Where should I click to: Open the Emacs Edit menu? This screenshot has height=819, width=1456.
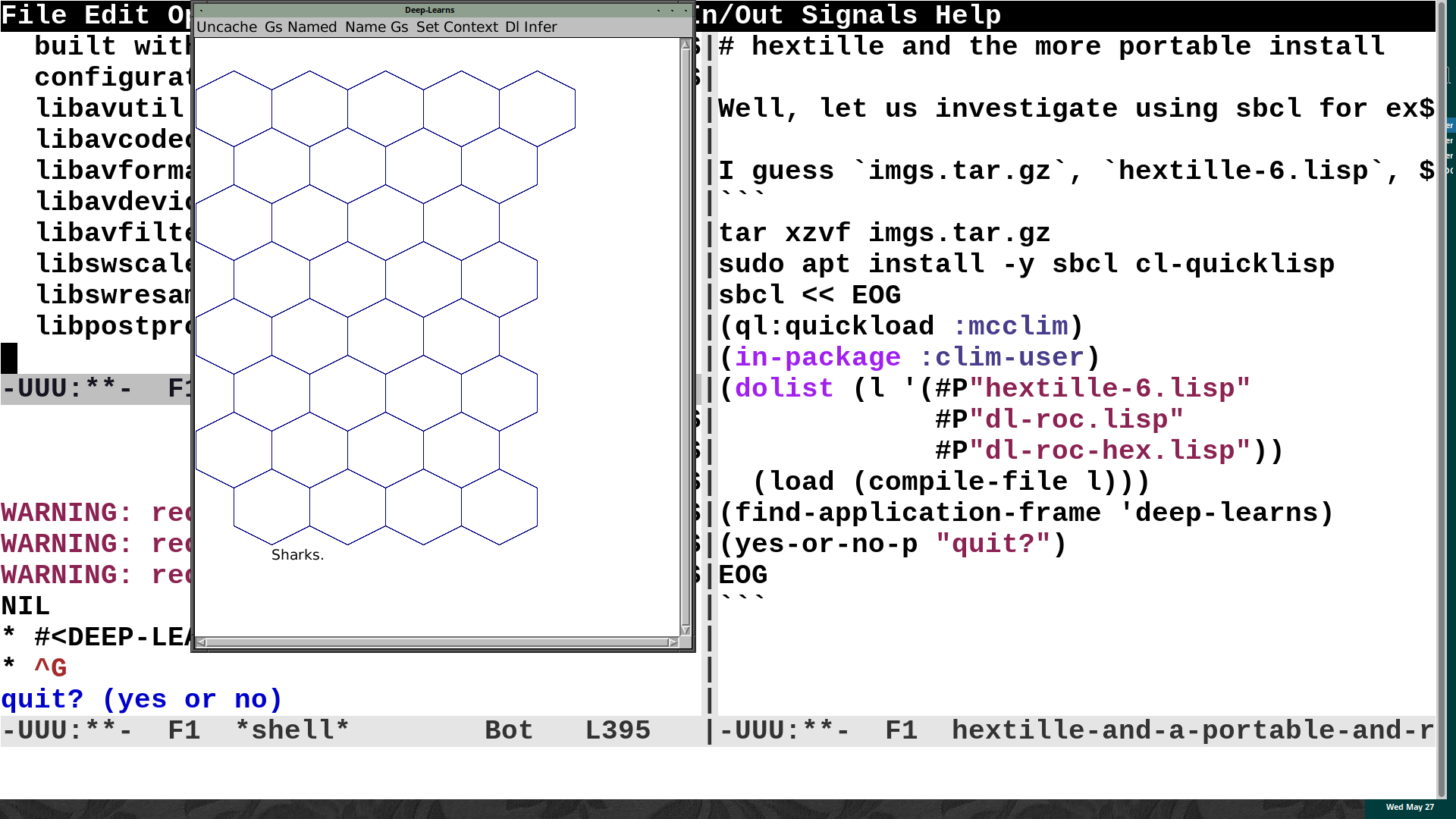click(x=117, y=15)
